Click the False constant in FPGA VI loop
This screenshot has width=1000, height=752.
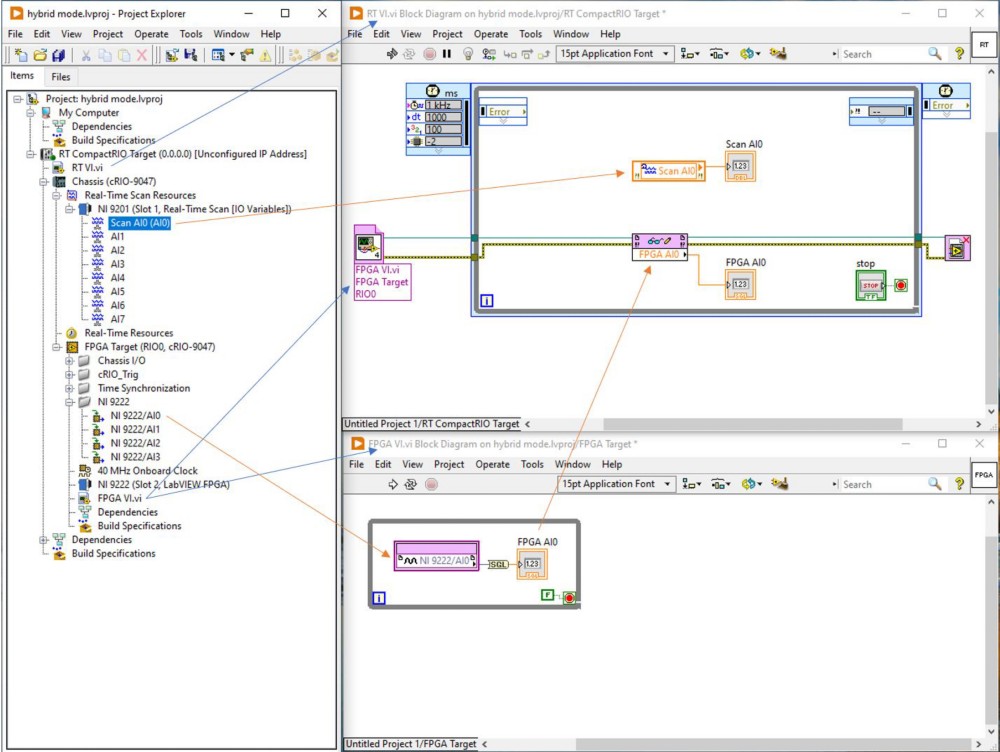(547, 595)
